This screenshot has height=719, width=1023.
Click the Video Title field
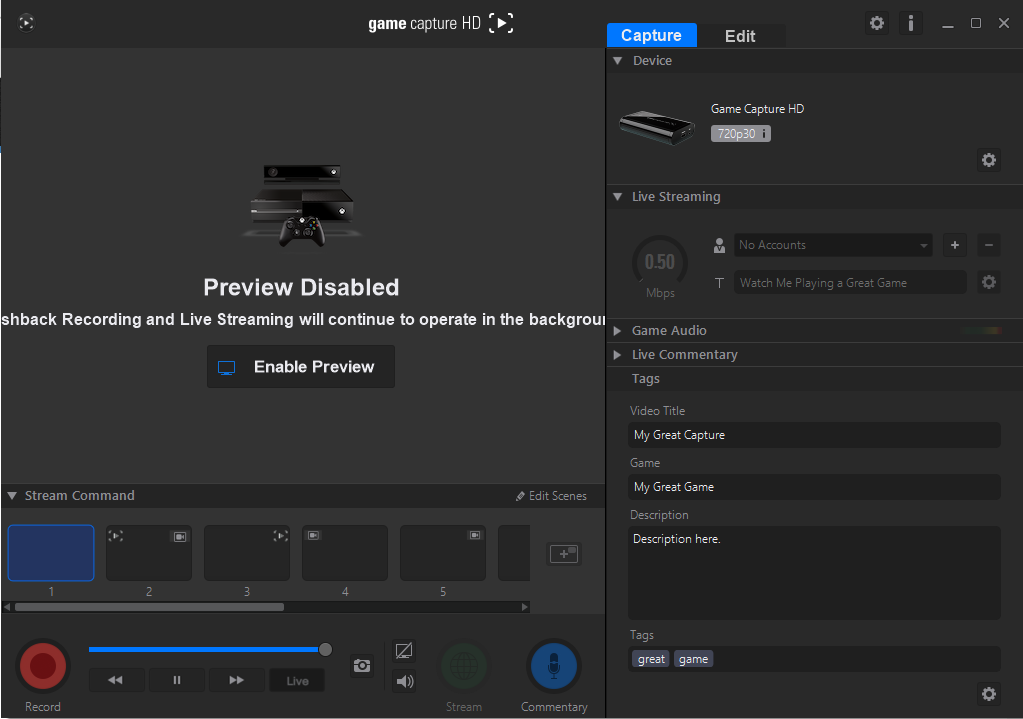pos(814,435)
